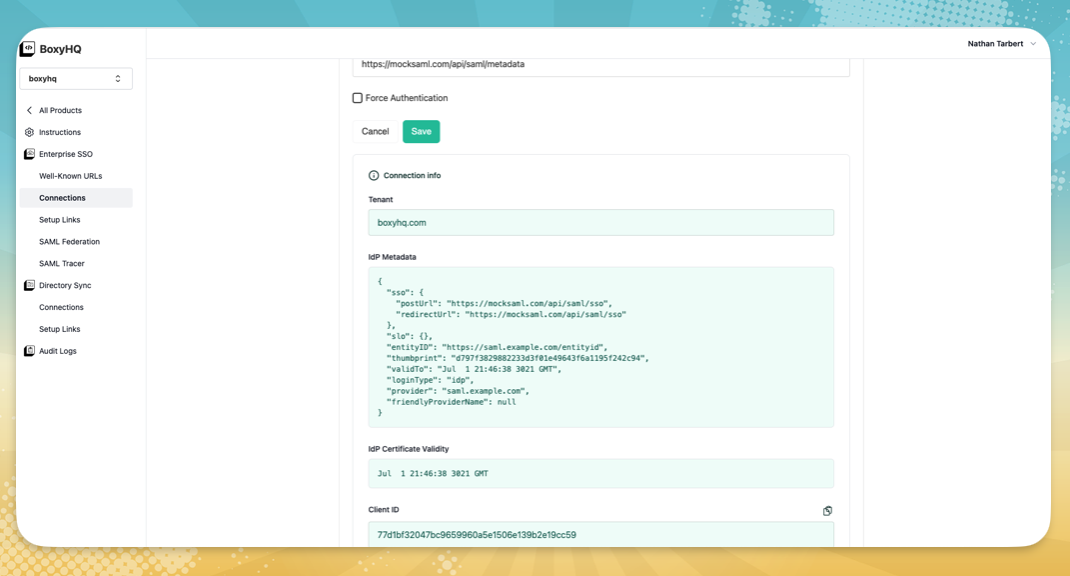Click the Connection info heading

[412, 175]
